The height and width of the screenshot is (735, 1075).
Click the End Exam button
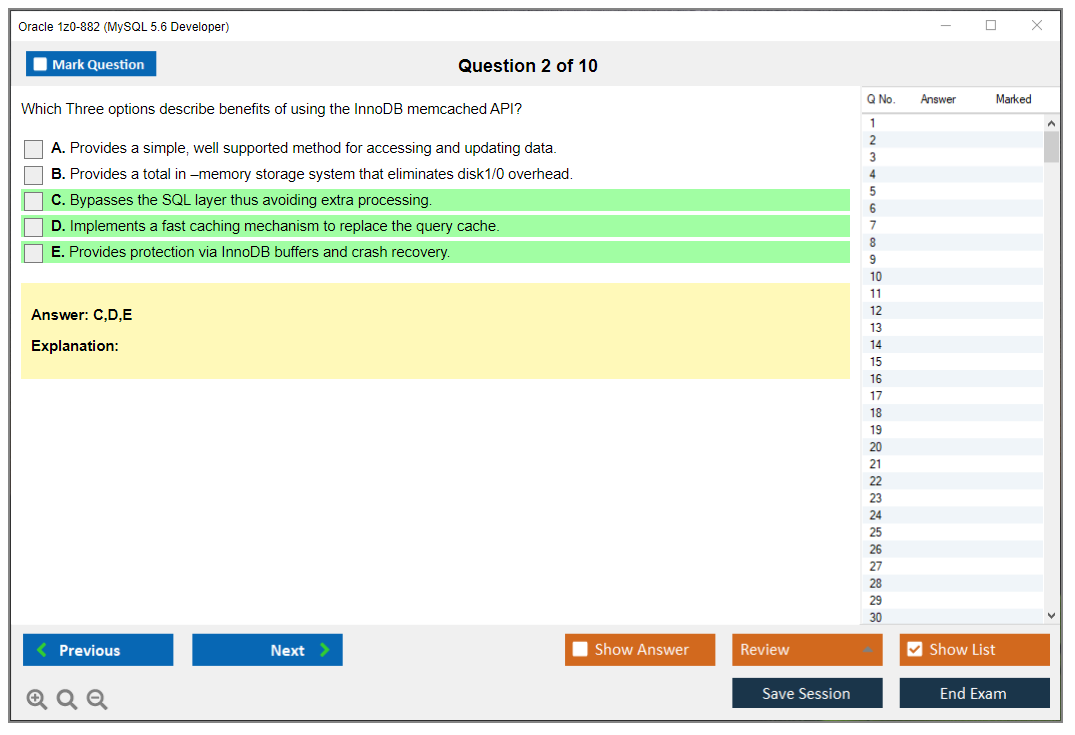click(x=974, y=692)
